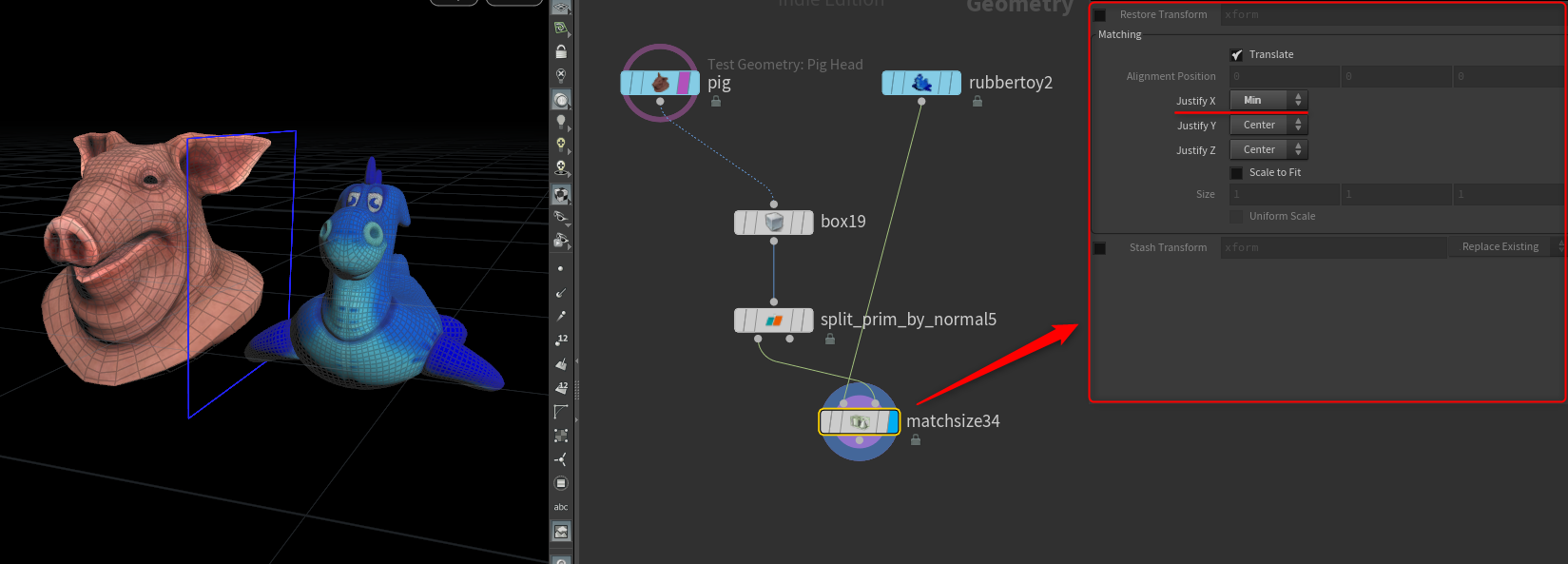Screen dimensions: 1568x564
Task: Toggle the pink template flag on pig node
Action: pos(683,83)
